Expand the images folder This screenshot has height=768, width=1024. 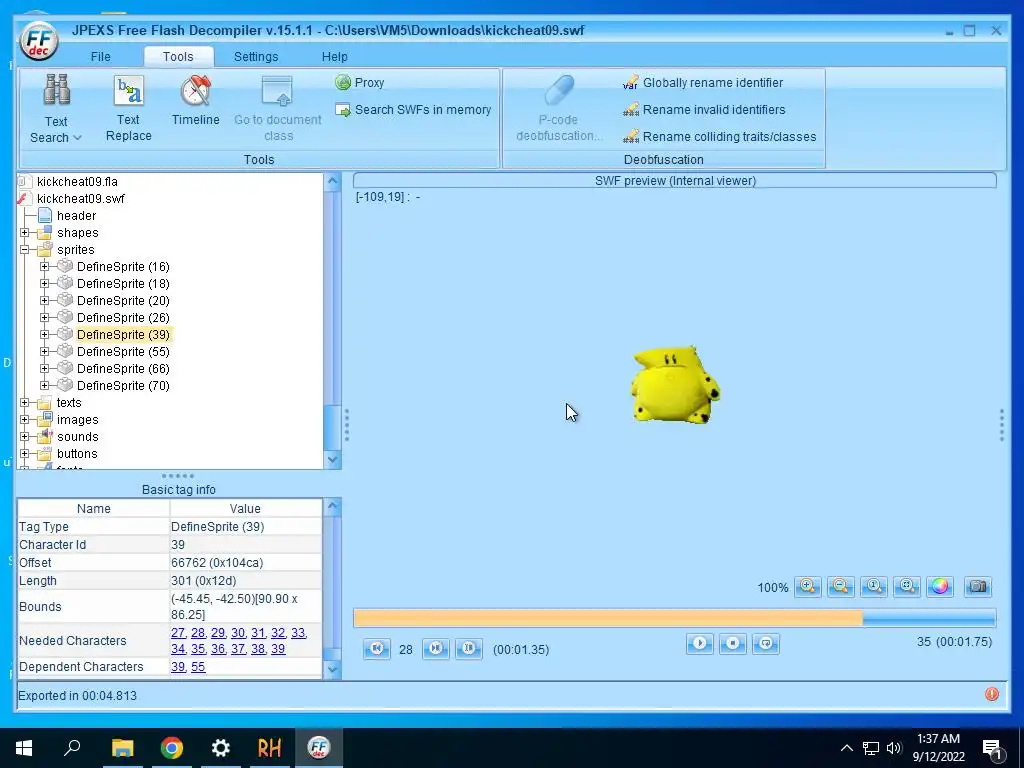pos(25,419)
